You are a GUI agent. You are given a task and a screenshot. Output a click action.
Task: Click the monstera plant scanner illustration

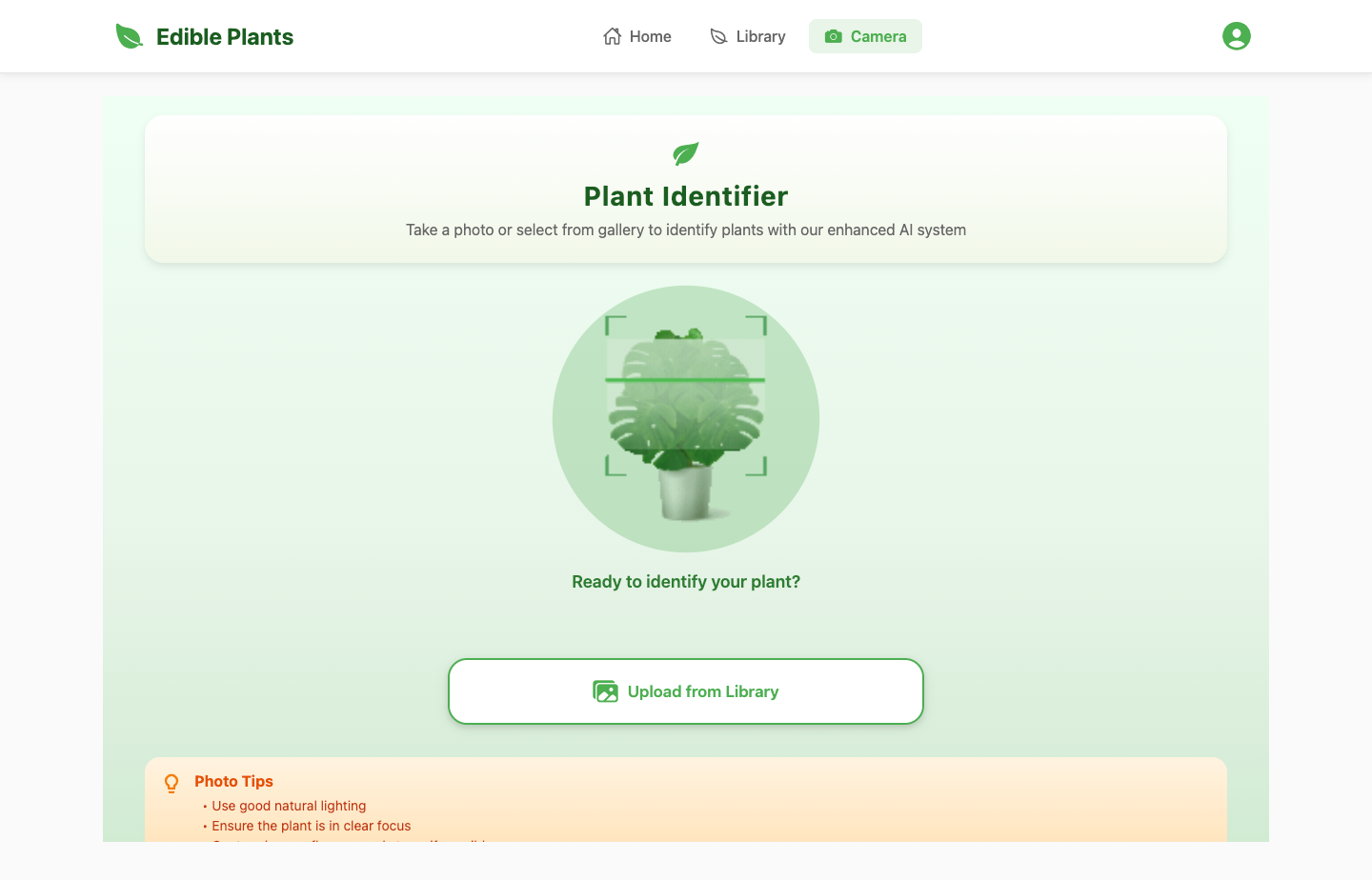pos(685,419)
